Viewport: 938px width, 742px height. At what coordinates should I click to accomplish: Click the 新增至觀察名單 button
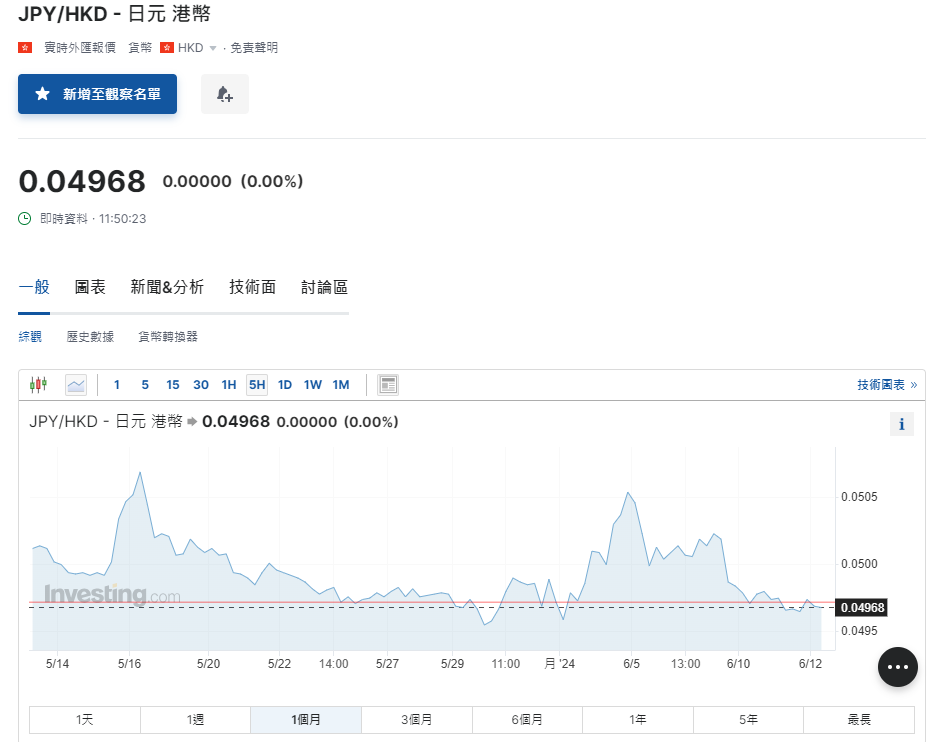(97, 94)
